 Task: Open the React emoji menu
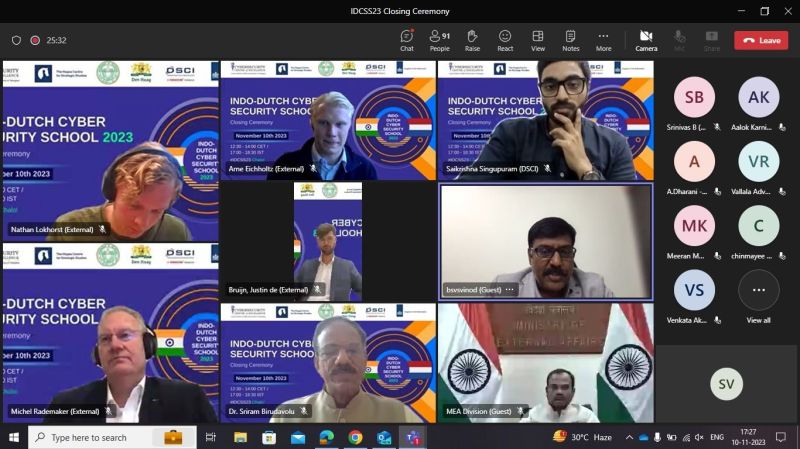tap(505, 40)
